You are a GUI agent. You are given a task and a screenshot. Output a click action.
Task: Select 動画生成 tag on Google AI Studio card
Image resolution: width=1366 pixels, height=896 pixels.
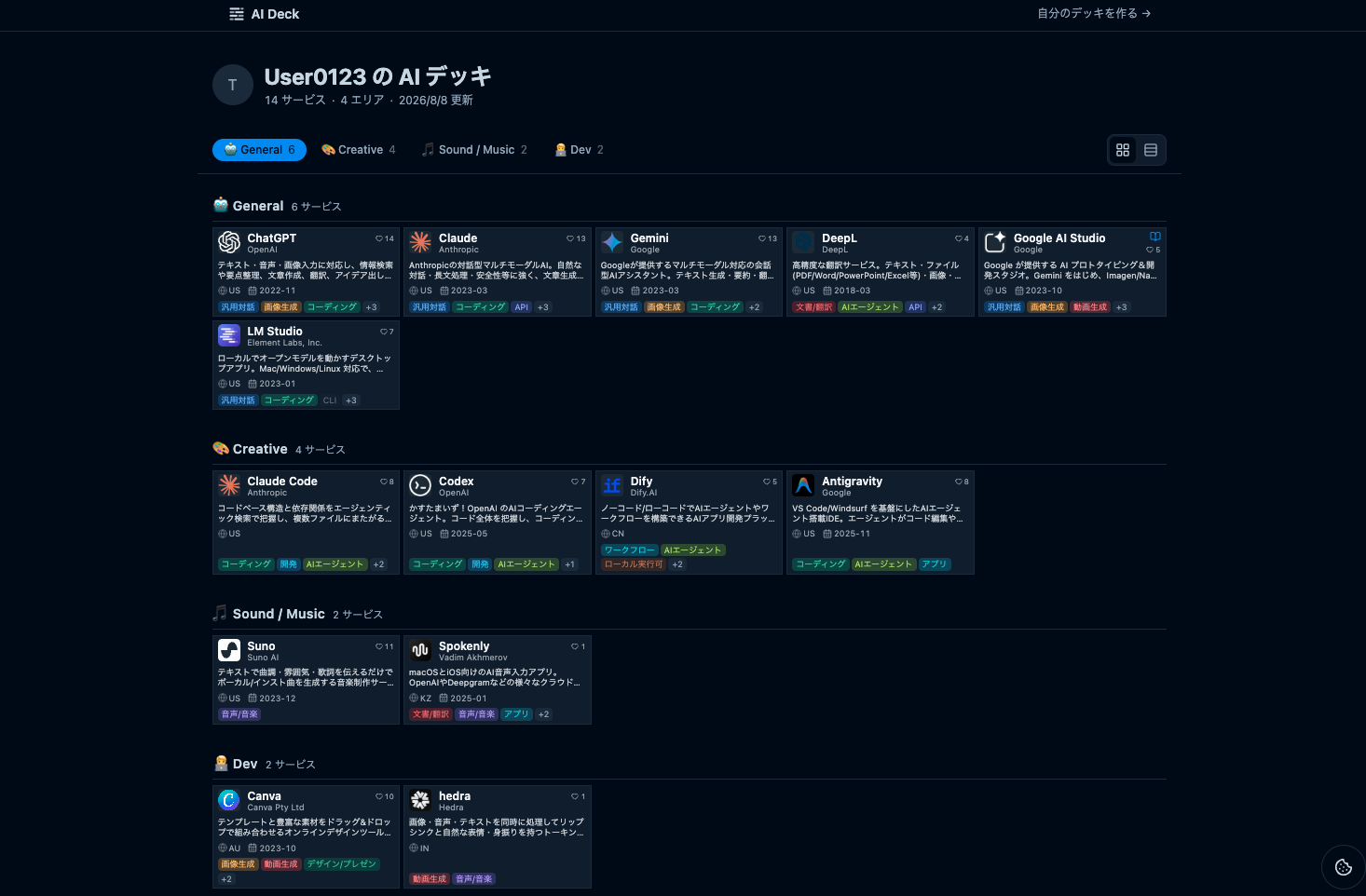point(1090,307)
